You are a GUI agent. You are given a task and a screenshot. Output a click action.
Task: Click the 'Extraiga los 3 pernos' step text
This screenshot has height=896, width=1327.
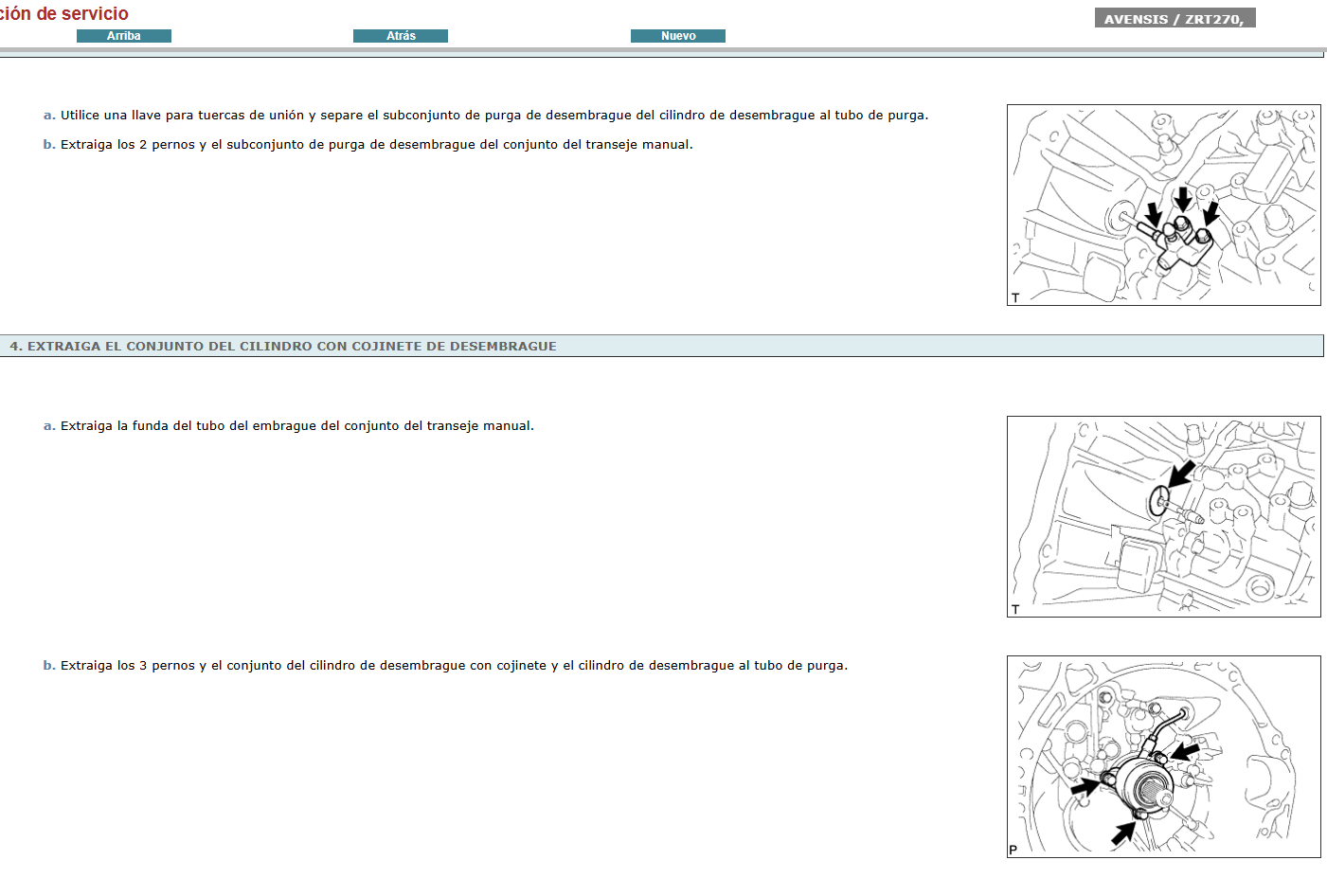point(454,666)
